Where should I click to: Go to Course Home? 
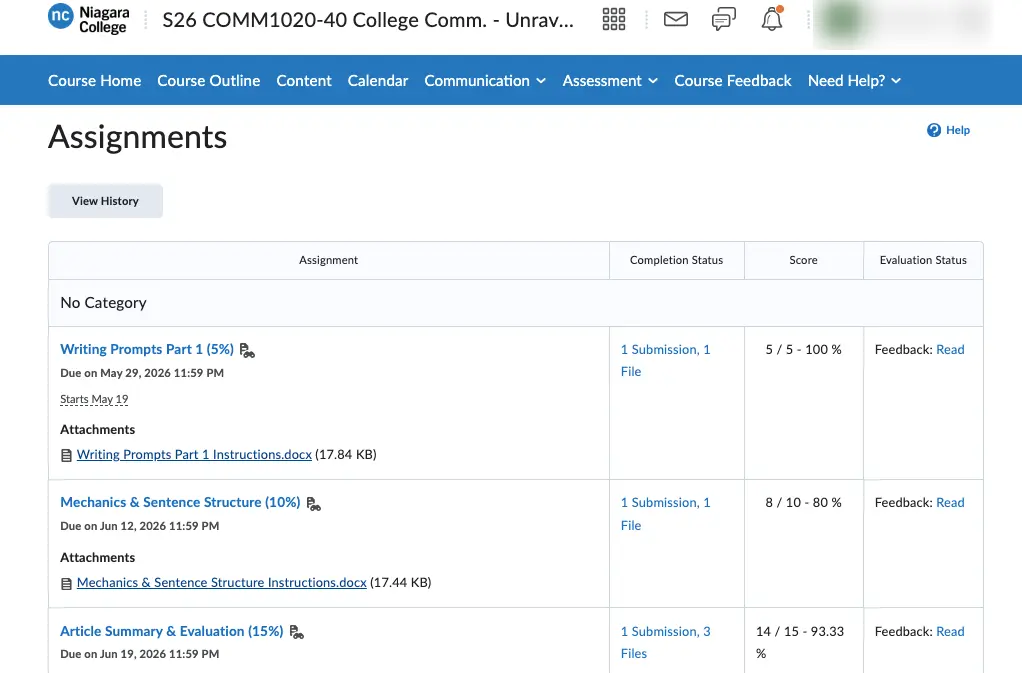(95, 81)
